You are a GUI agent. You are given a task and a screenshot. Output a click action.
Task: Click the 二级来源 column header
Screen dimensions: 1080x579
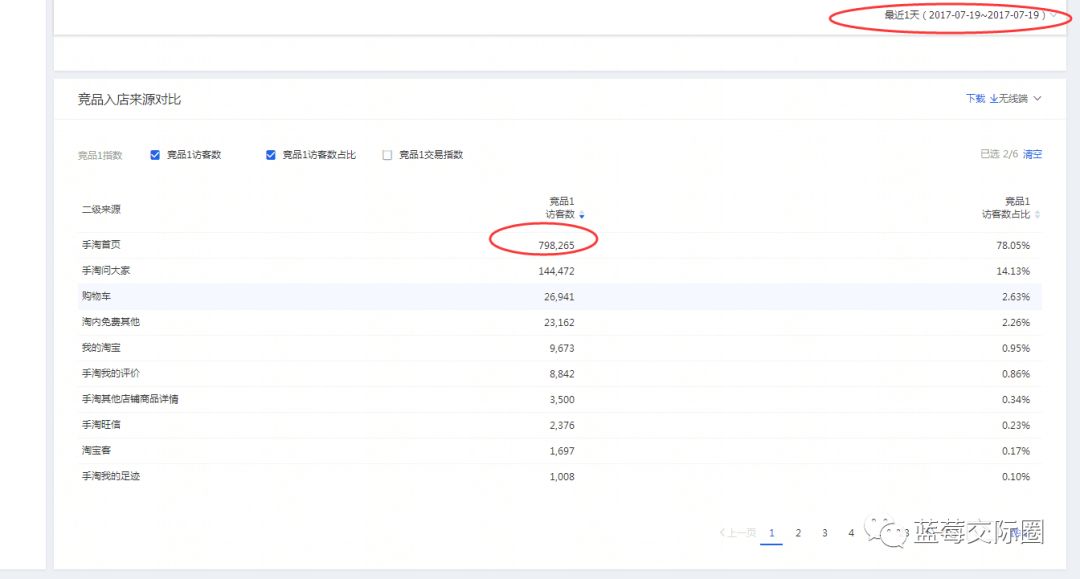pos(101,210)
